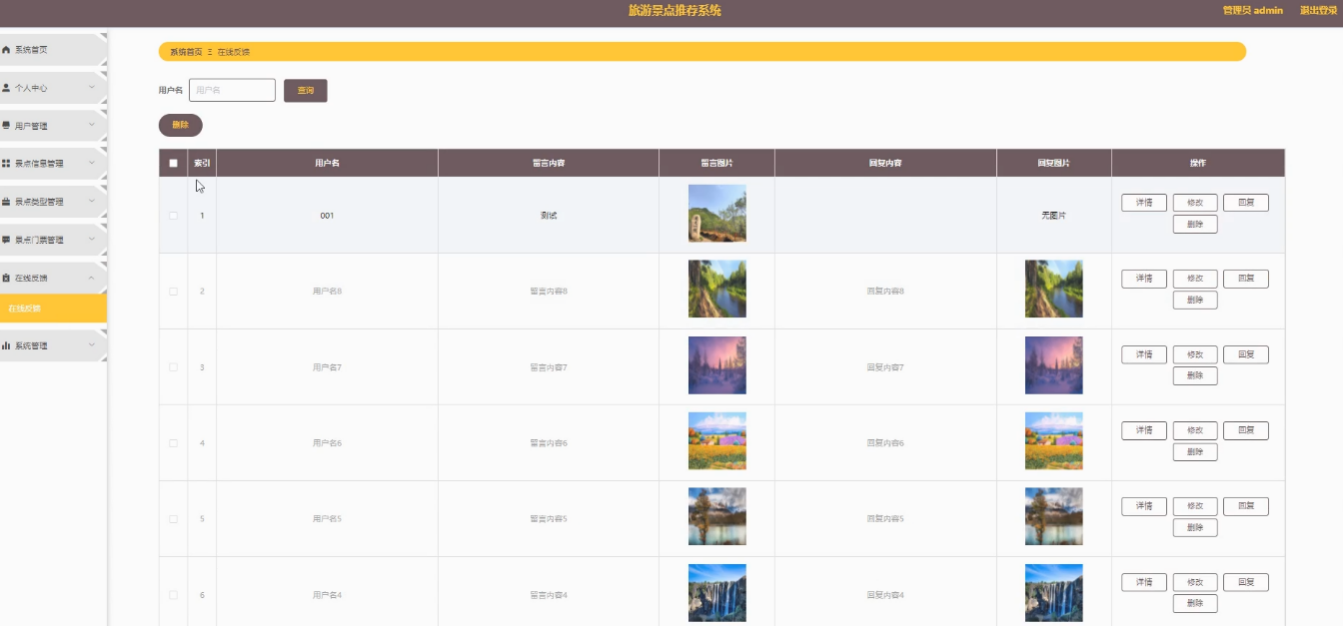Click 回复 button in row 用户名6
The height and width of the screenshot is (626, 1343).
1246,431
